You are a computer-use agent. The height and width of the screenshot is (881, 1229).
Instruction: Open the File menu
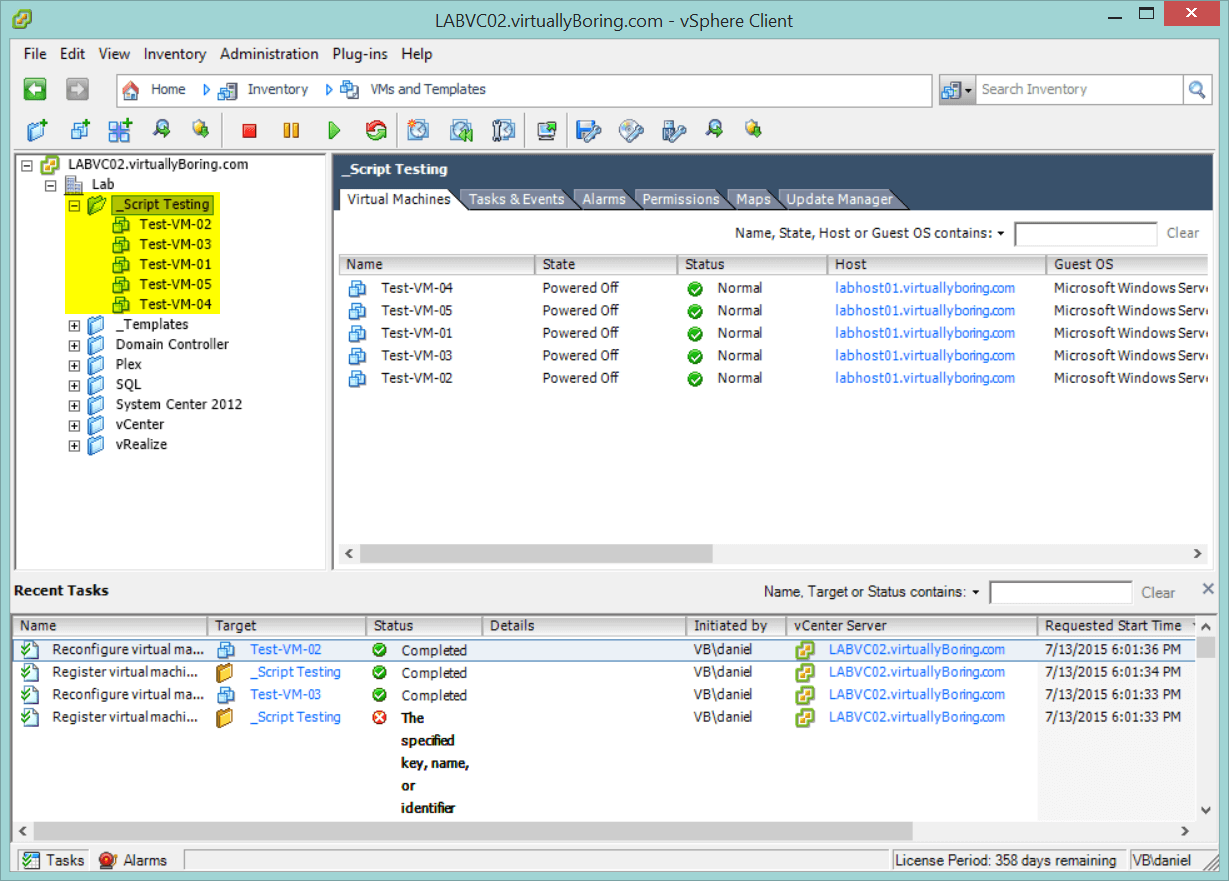[x=35, y=54]
